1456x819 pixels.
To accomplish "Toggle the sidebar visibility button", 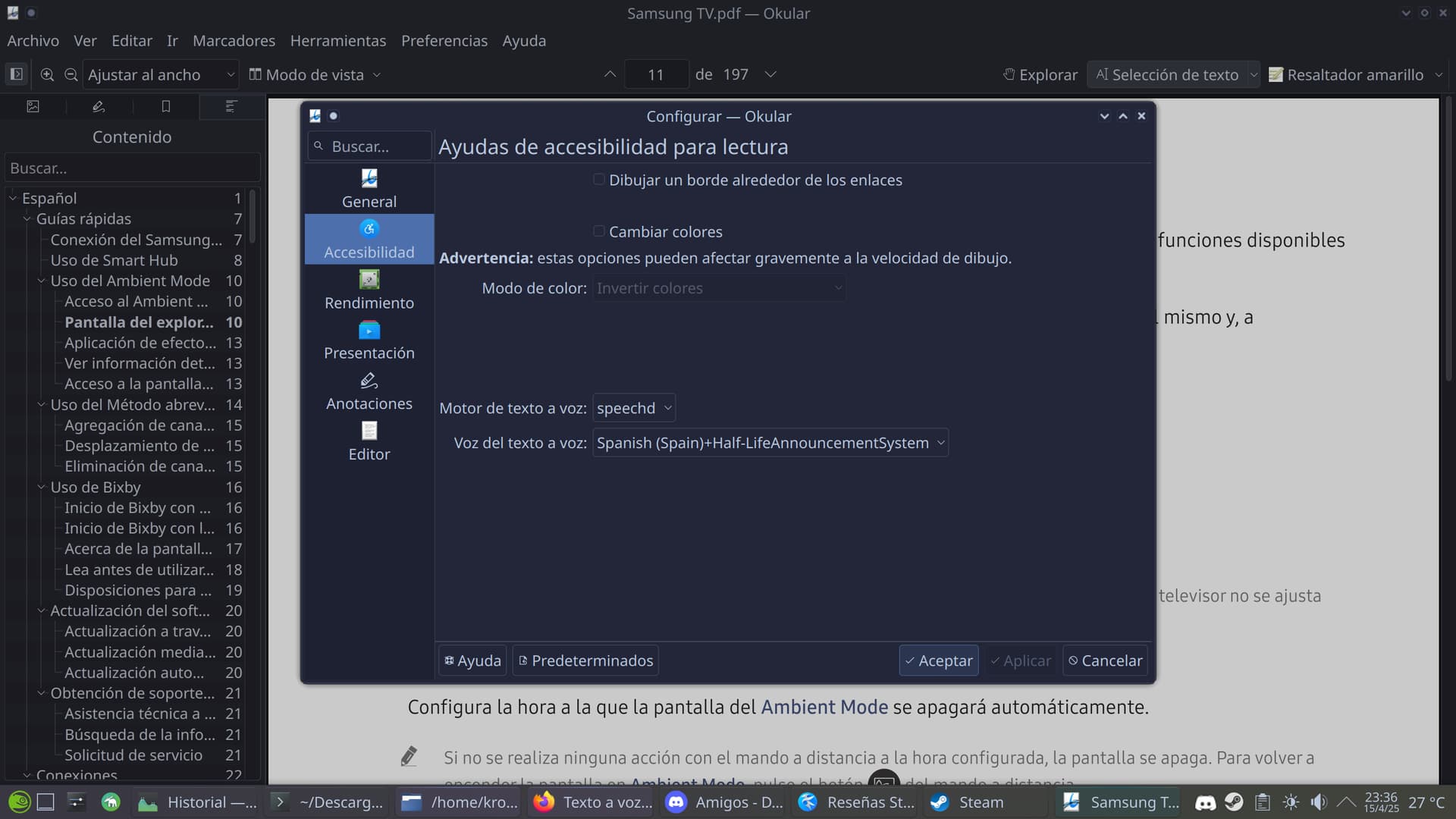I will (16, 74).
